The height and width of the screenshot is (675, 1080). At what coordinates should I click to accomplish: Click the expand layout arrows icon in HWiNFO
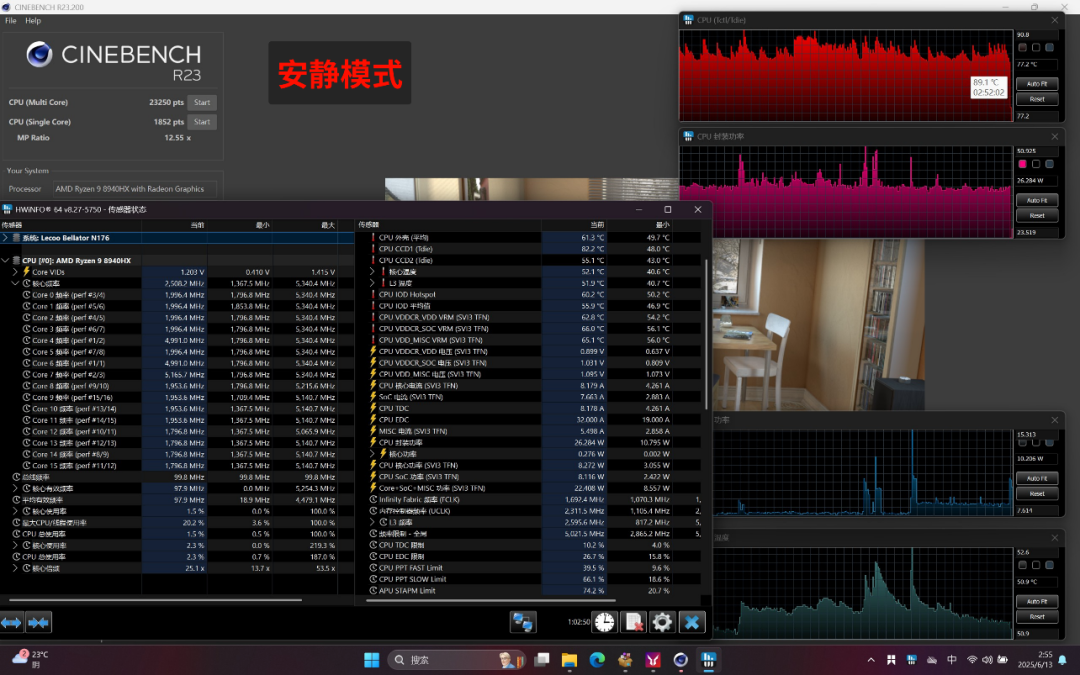click(x=11, y=622)
